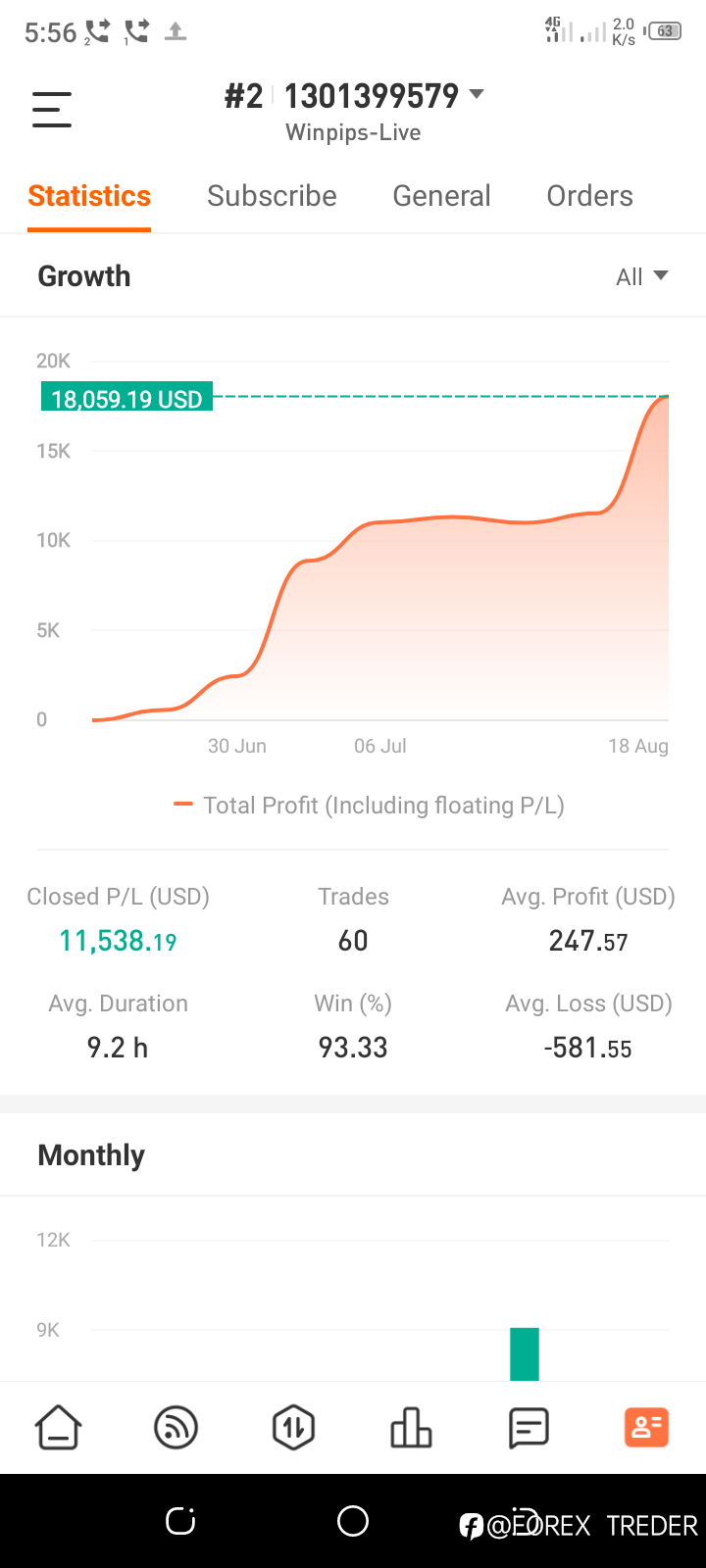Toggle Total Profit legend series

[370, 806]
